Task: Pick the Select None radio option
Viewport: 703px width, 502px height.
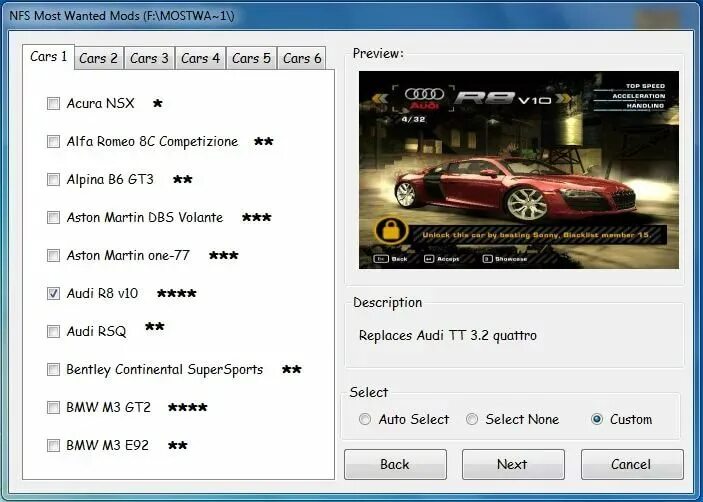Action: 472,419
